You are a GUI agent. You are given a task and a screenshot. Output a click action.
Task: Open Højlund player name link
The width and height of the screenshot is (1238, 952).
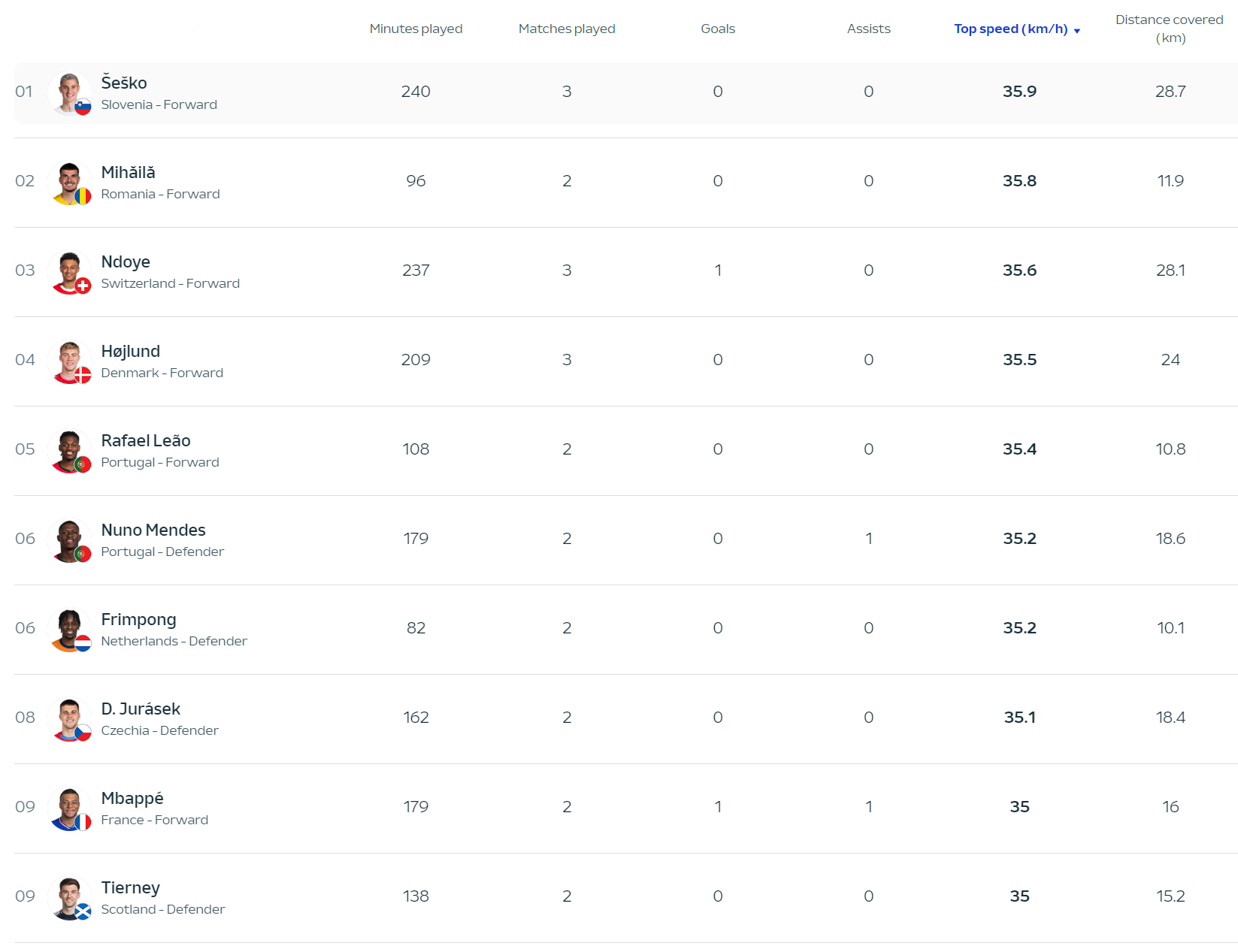pyautogui.click(x=131, y=351)
